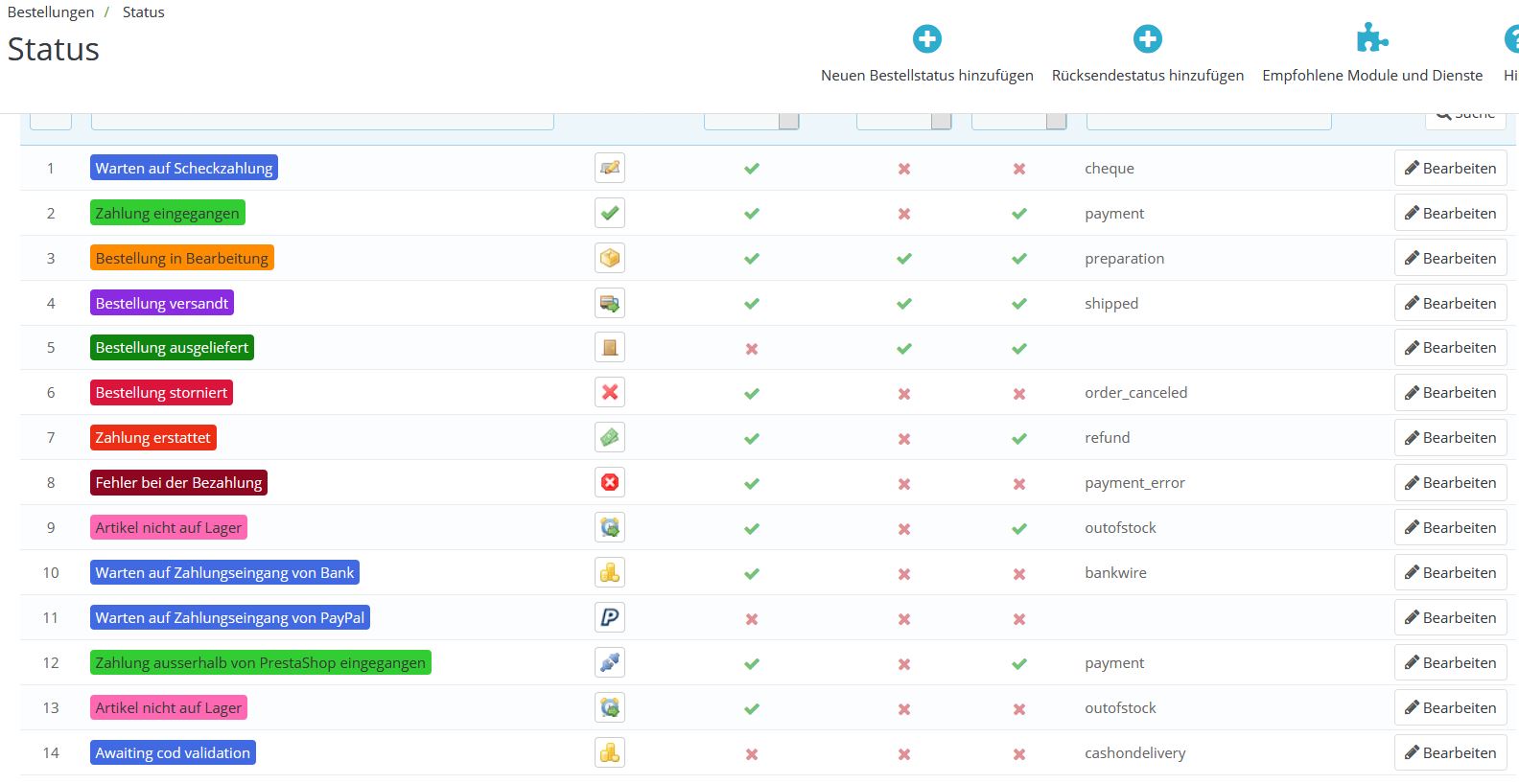Click the preparation template name
1519x784 pixels.
pyautogui.click(x=1124, y=258)
